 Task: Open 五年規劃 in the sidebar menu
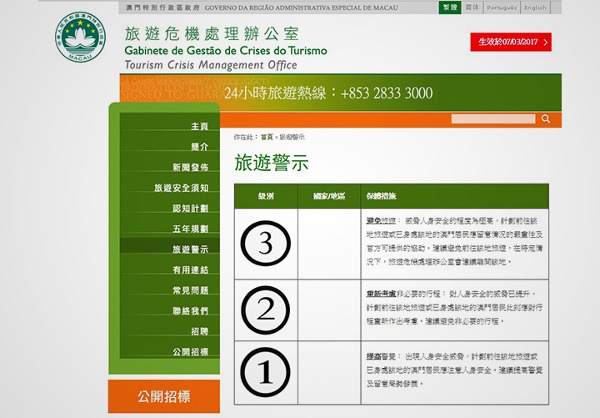point(190,229)
